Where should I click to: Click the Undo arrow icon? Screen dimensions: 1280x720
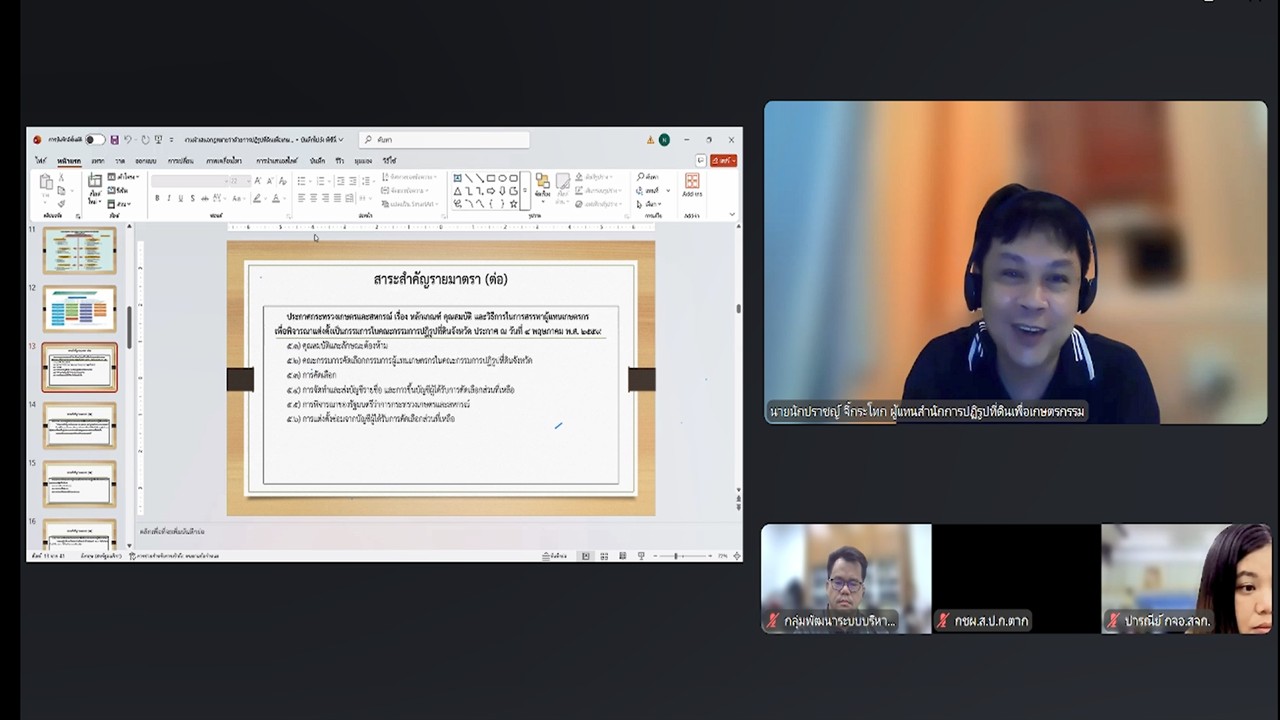pos(128,140)
